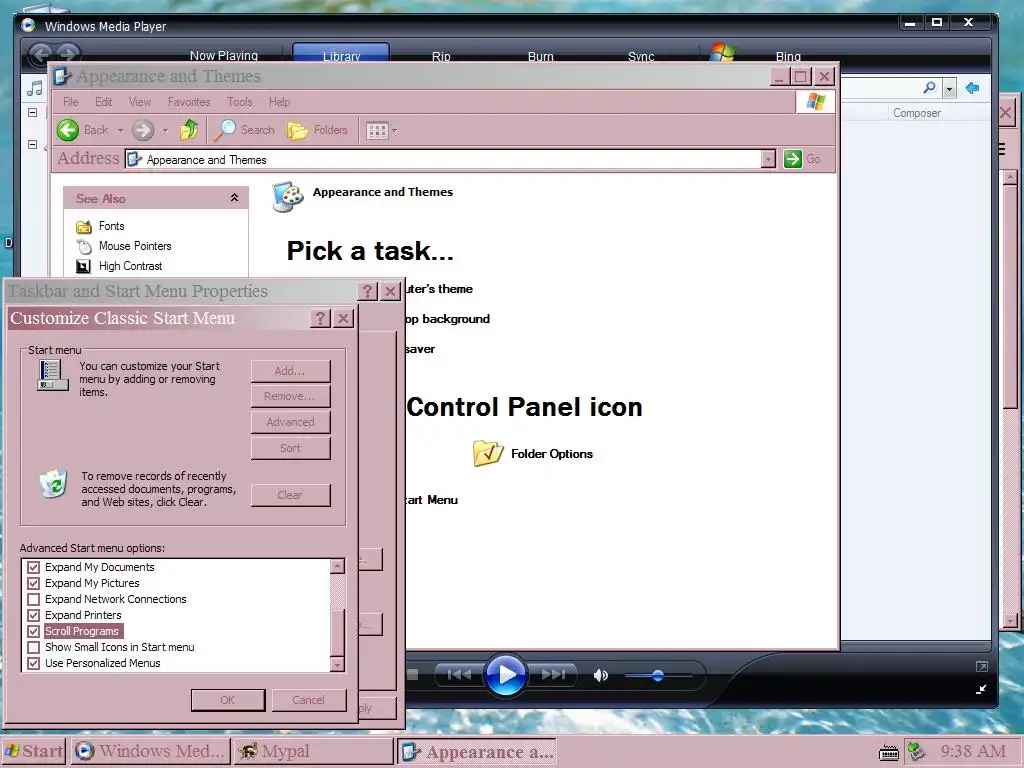Uncheck Expand Printers option
The image size is (1024, 768).
point(33,615)
